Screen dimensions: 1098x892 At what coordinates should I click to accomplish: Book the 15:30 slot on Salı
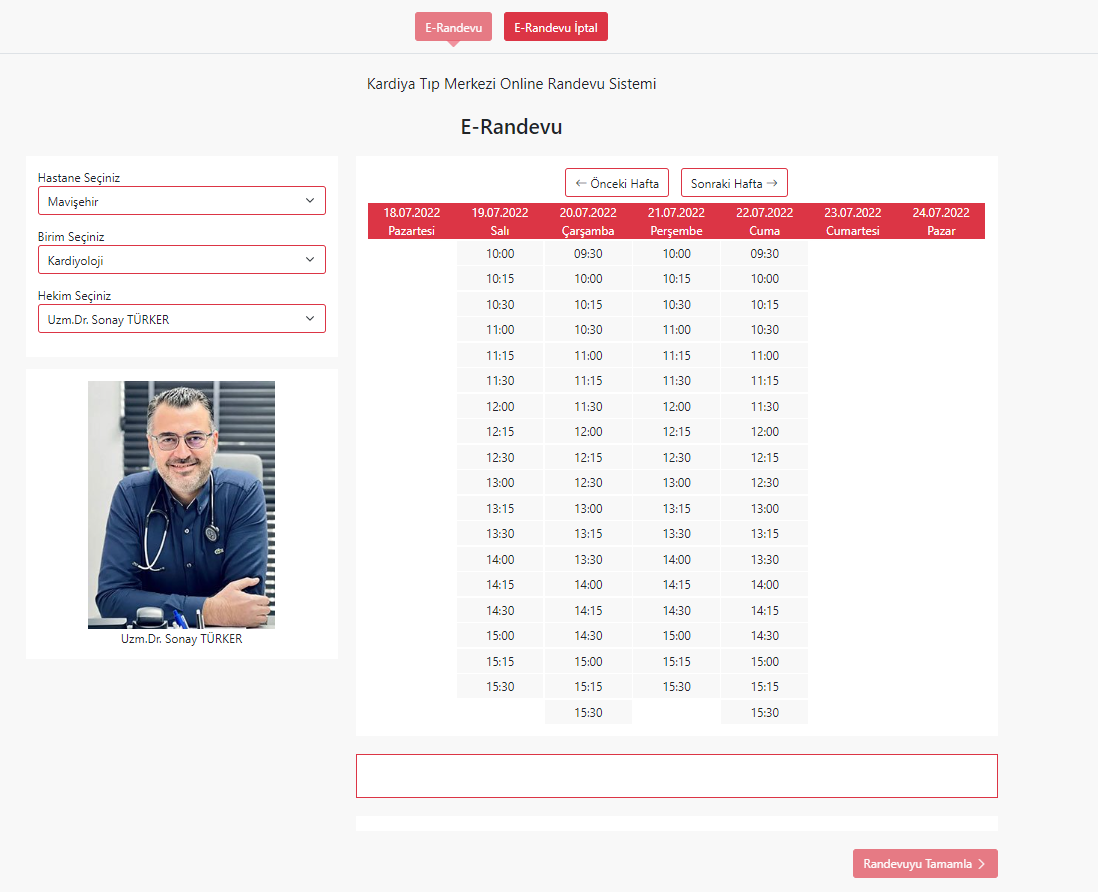pos(500,687)
